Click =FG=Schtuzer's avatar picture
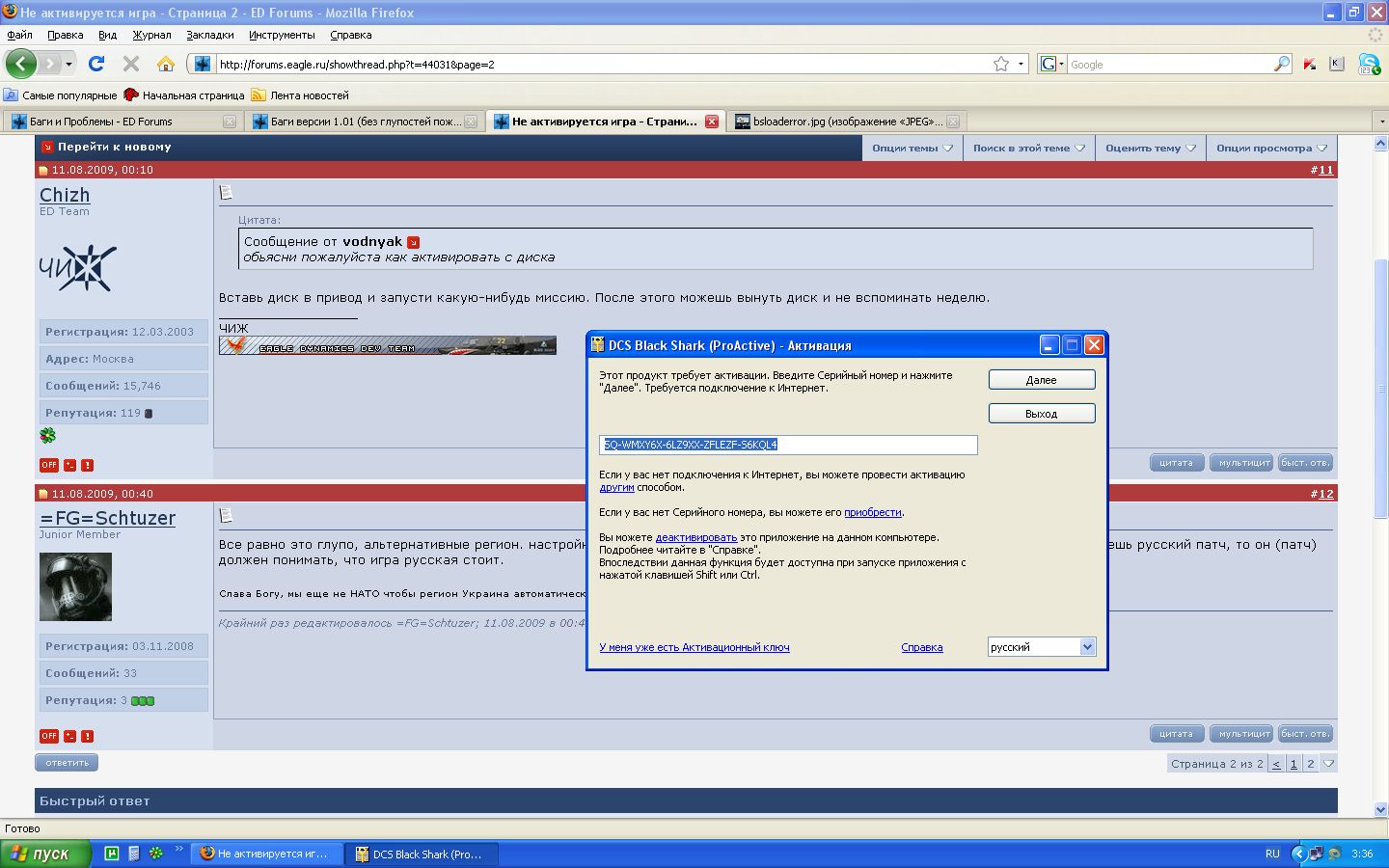1389x868 pixels. [x=75, y=586]
